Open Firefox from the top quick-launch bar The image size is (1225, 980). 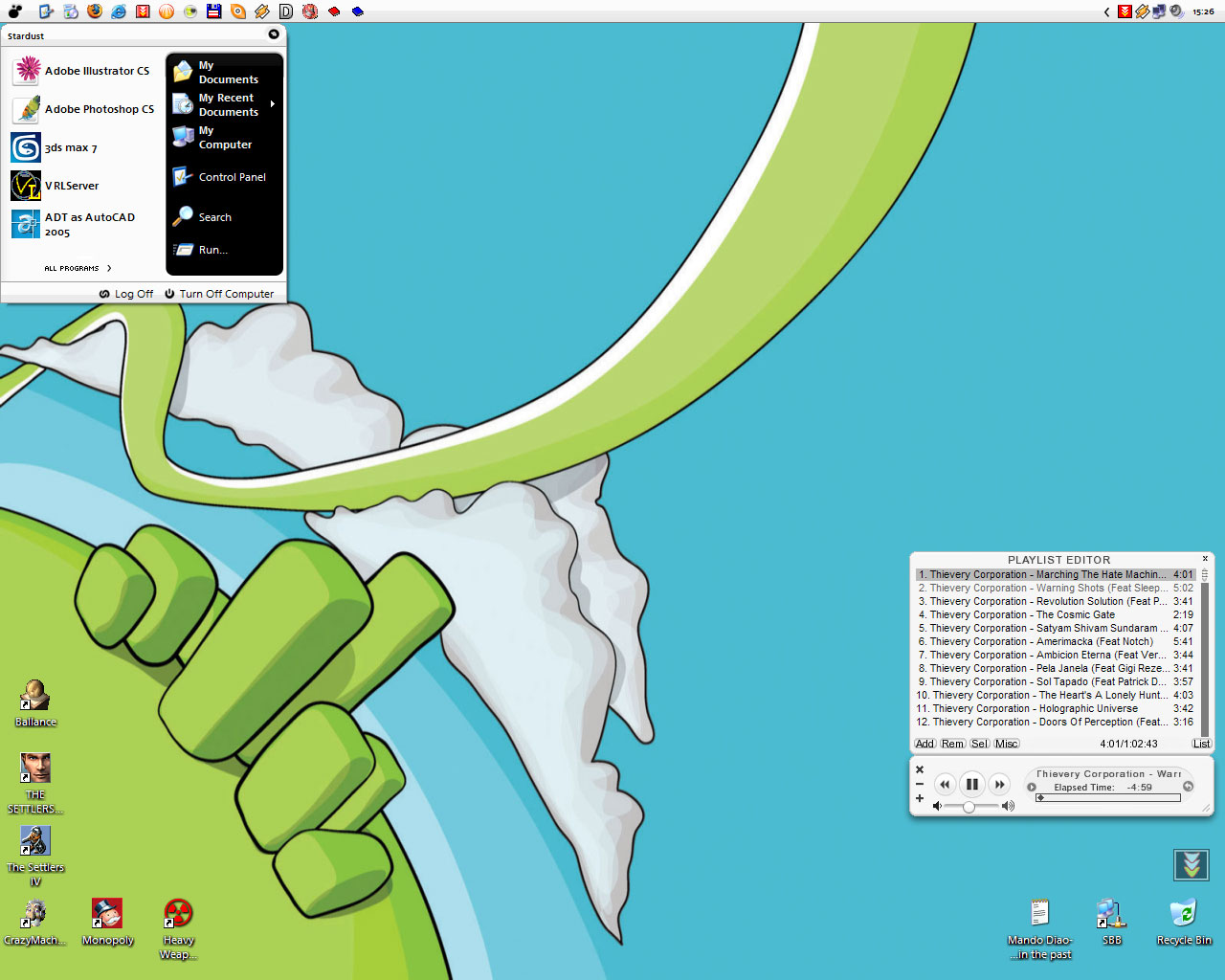click(95, 11)
